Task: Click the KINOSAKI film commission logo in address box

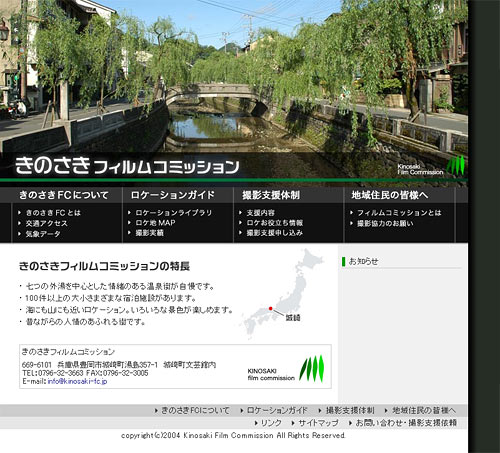Action: (x=286, y=369)
